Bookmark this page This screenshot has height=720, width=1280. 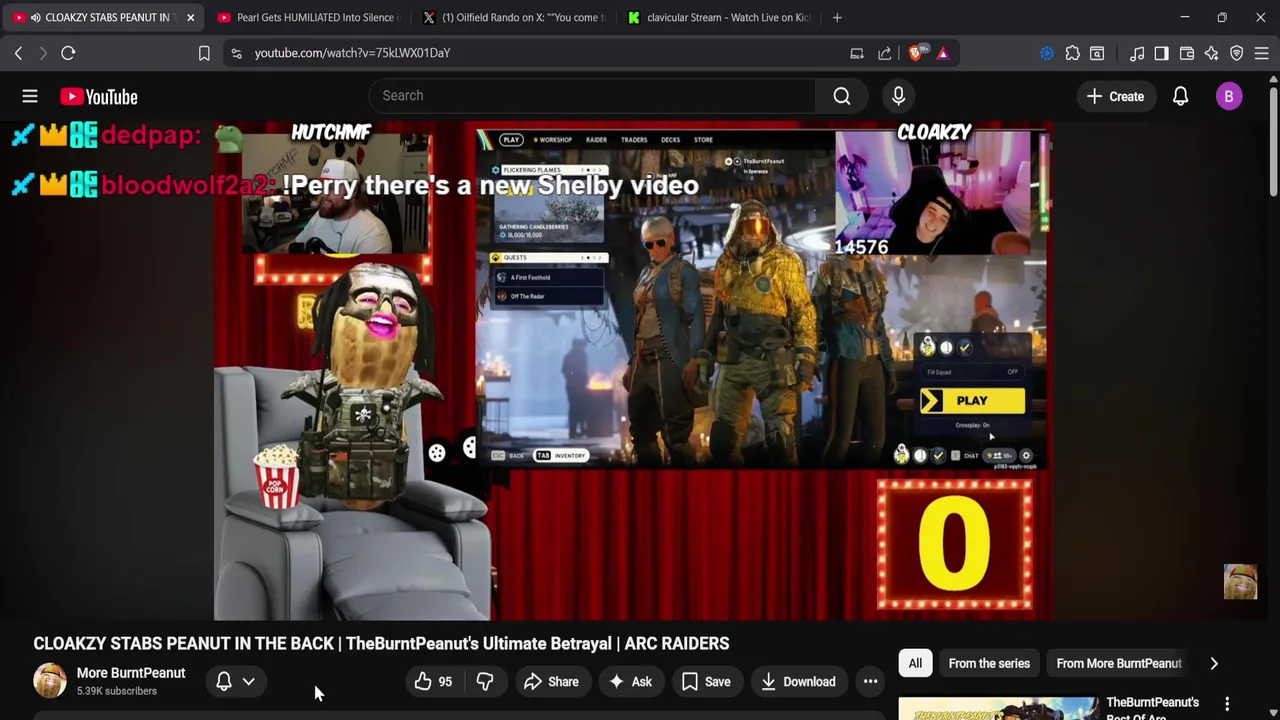pos(204,53)
